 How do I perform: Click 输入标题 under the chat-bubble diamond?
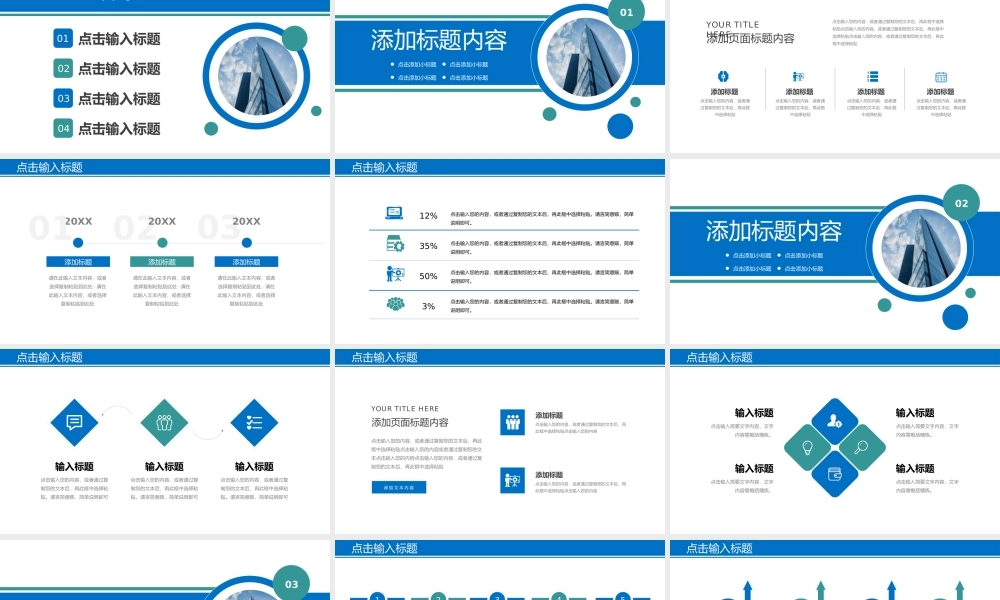click(75, 466)
